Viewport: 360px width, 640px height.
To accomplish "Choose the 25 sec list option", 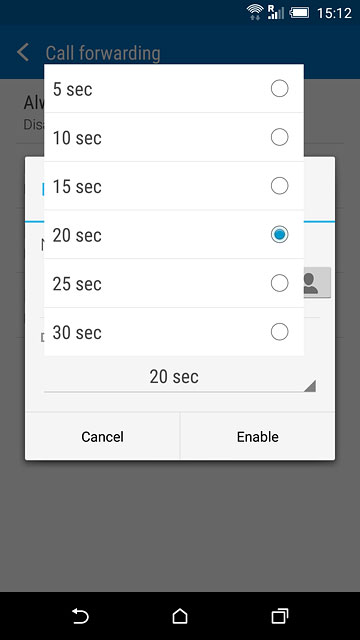I will (x=174, y=283).
